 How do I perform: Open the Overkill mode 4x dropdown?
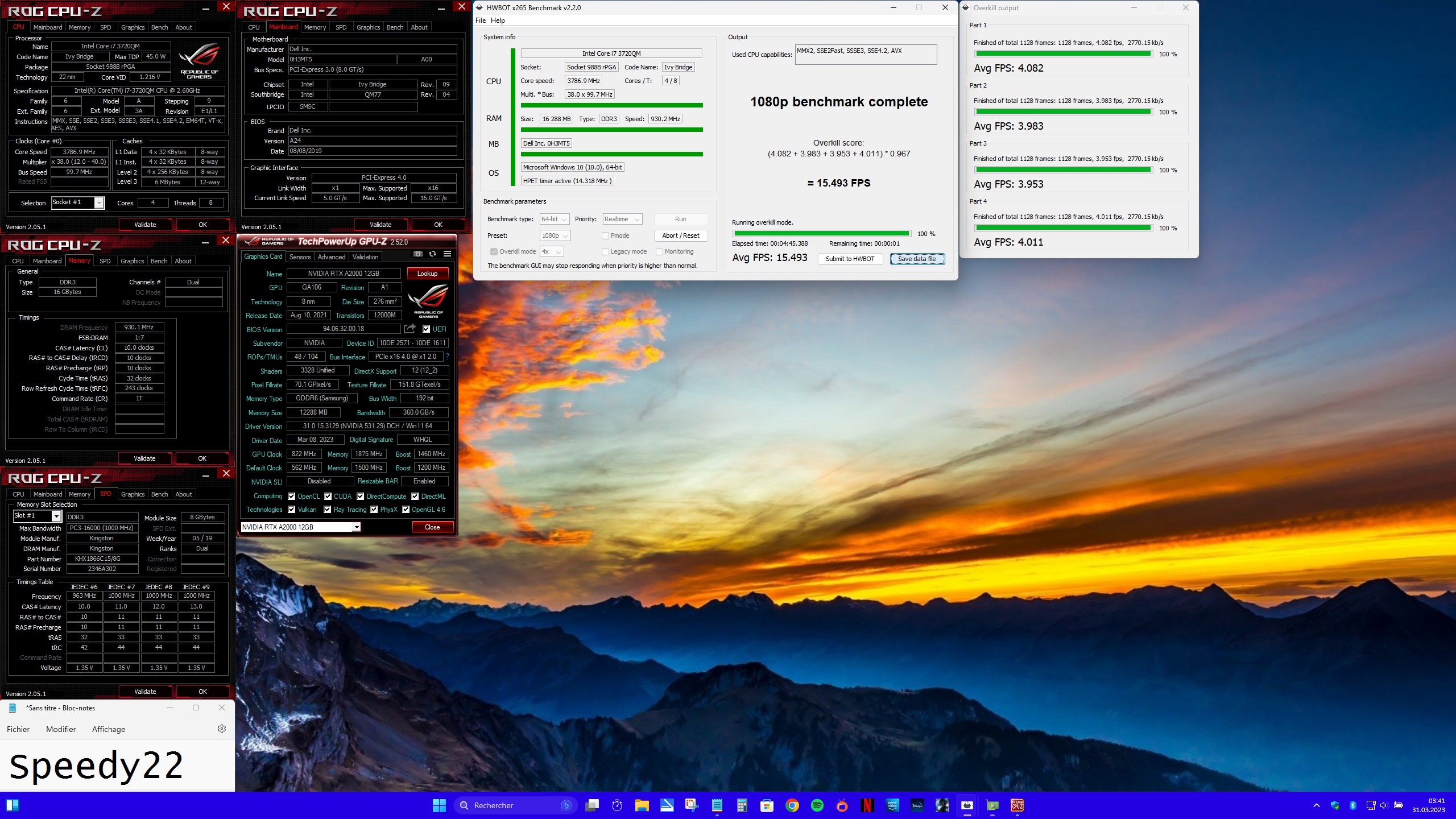coord(552,251)
